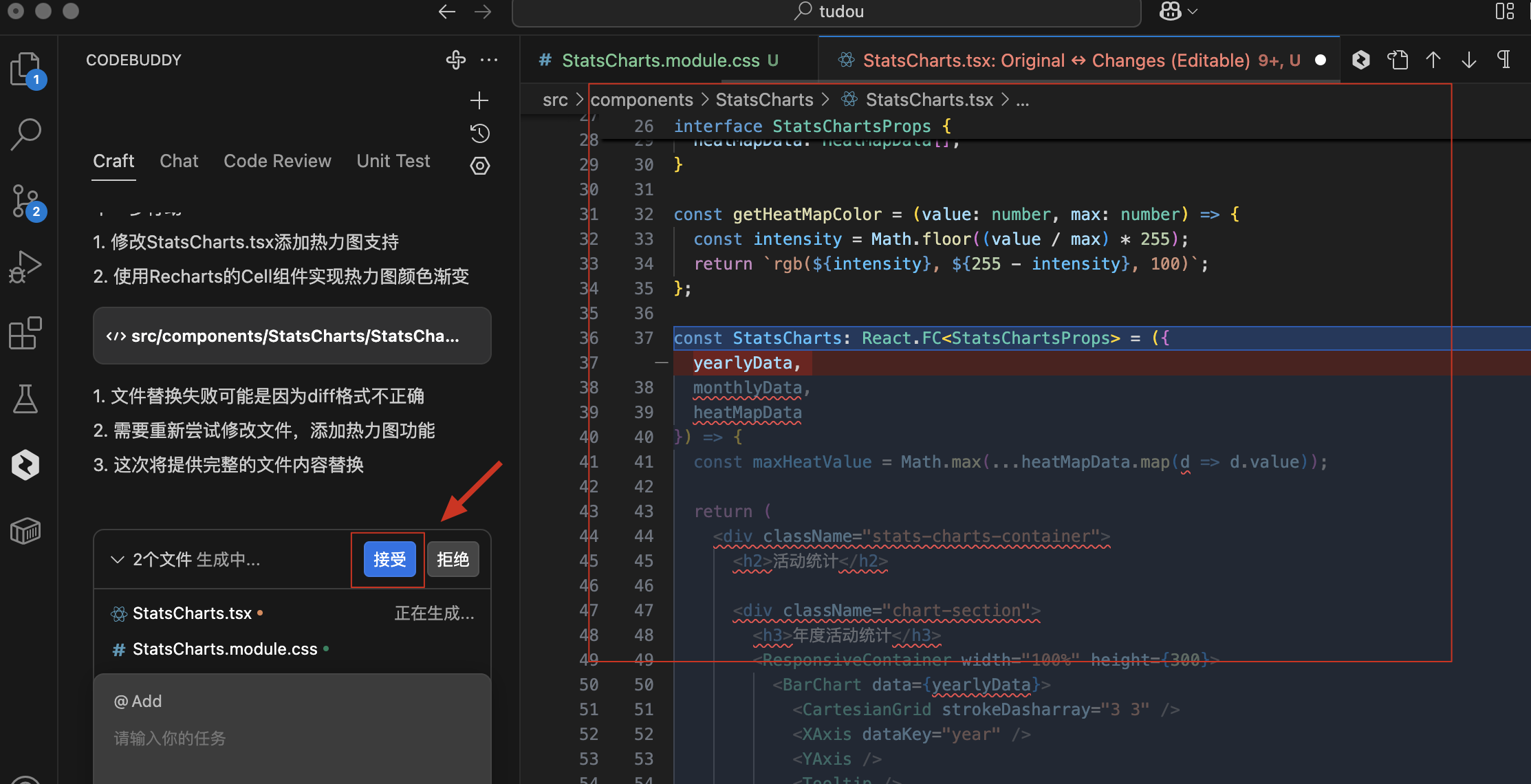The image size is (1531, 784).
Task: Accept the generated file changes
Action: click(389, 559)
